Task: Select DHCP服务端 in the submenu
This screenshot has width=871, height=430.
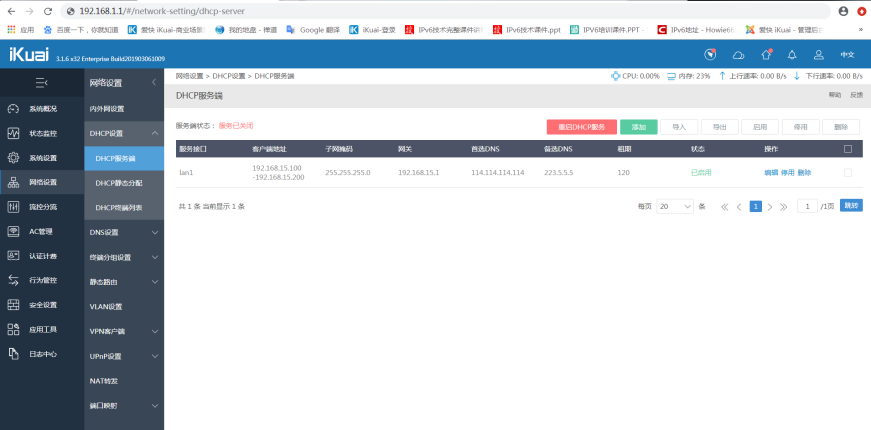Action: 124,158
